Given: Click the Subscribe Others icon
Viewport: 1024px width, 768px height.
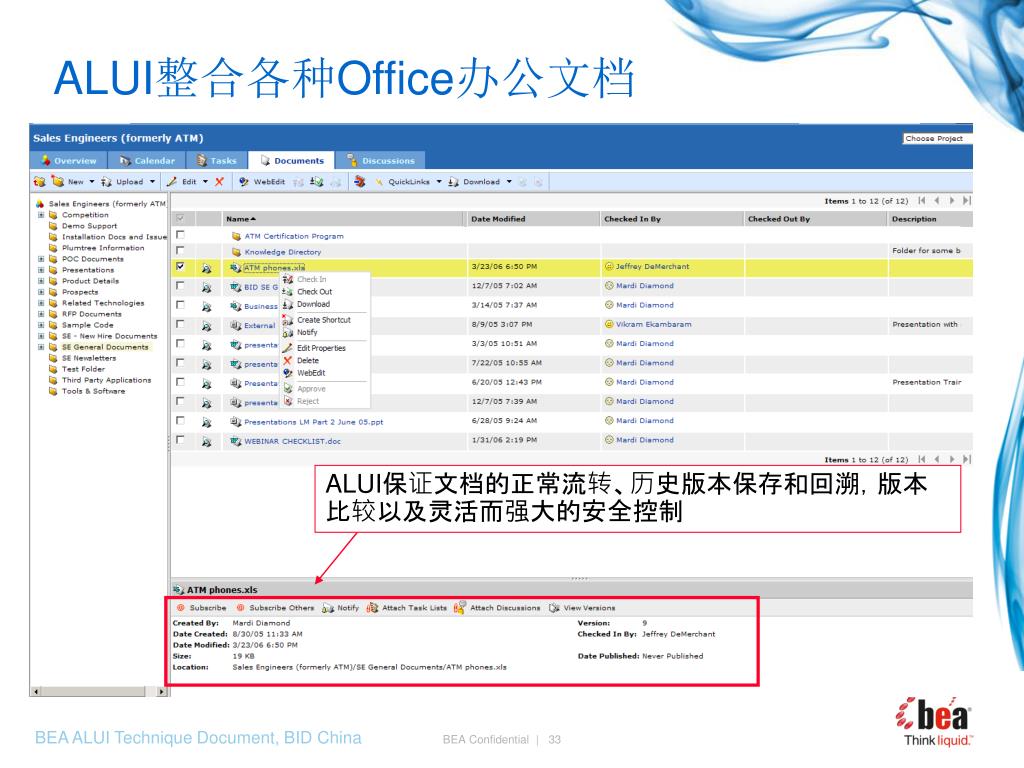Looking at the screenshot, I should 240,607.
